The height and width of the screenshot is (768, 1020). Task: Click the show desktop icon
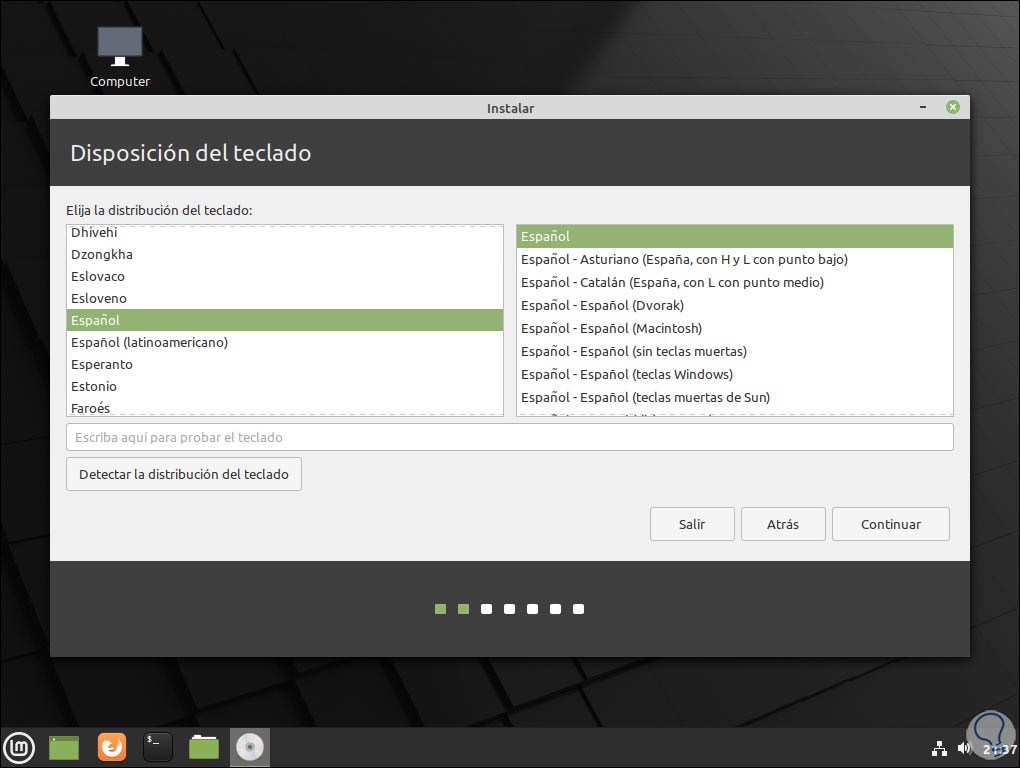click(x=64, y=747)
